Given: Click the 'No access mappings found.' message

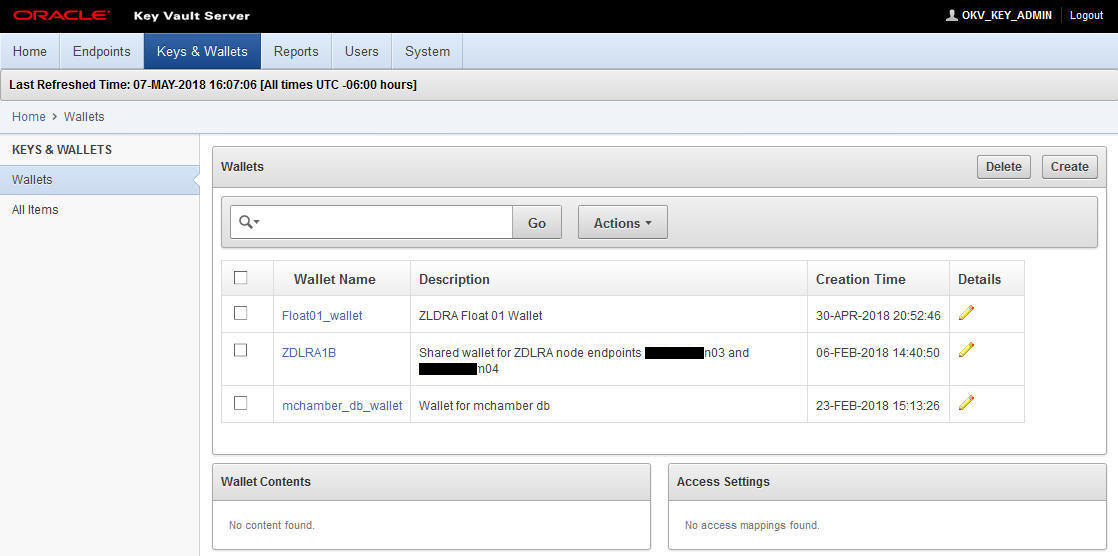Looking at the screenshot, I should (752, 525).
